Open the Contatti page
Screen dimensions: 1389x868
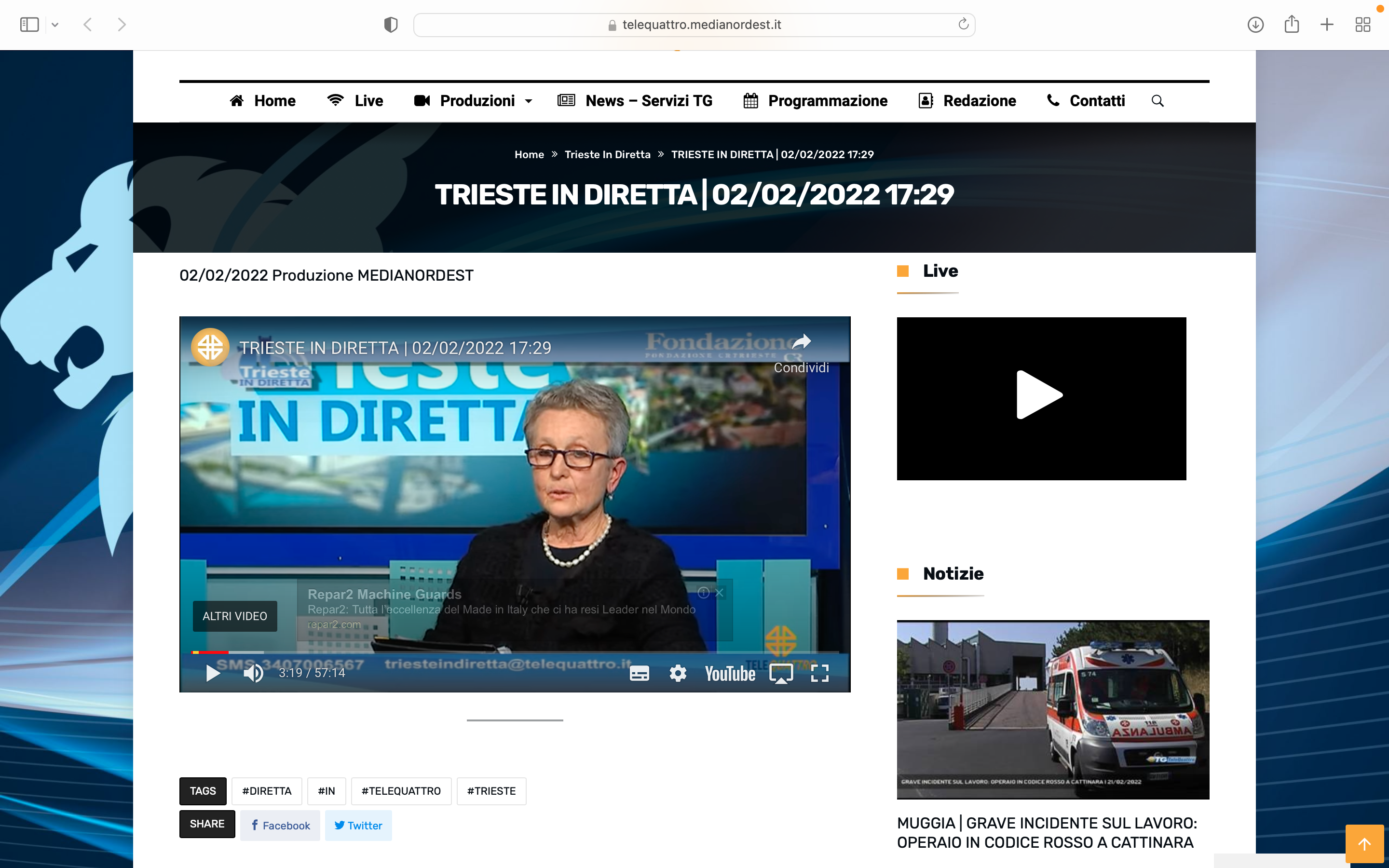coord(1085,101)
